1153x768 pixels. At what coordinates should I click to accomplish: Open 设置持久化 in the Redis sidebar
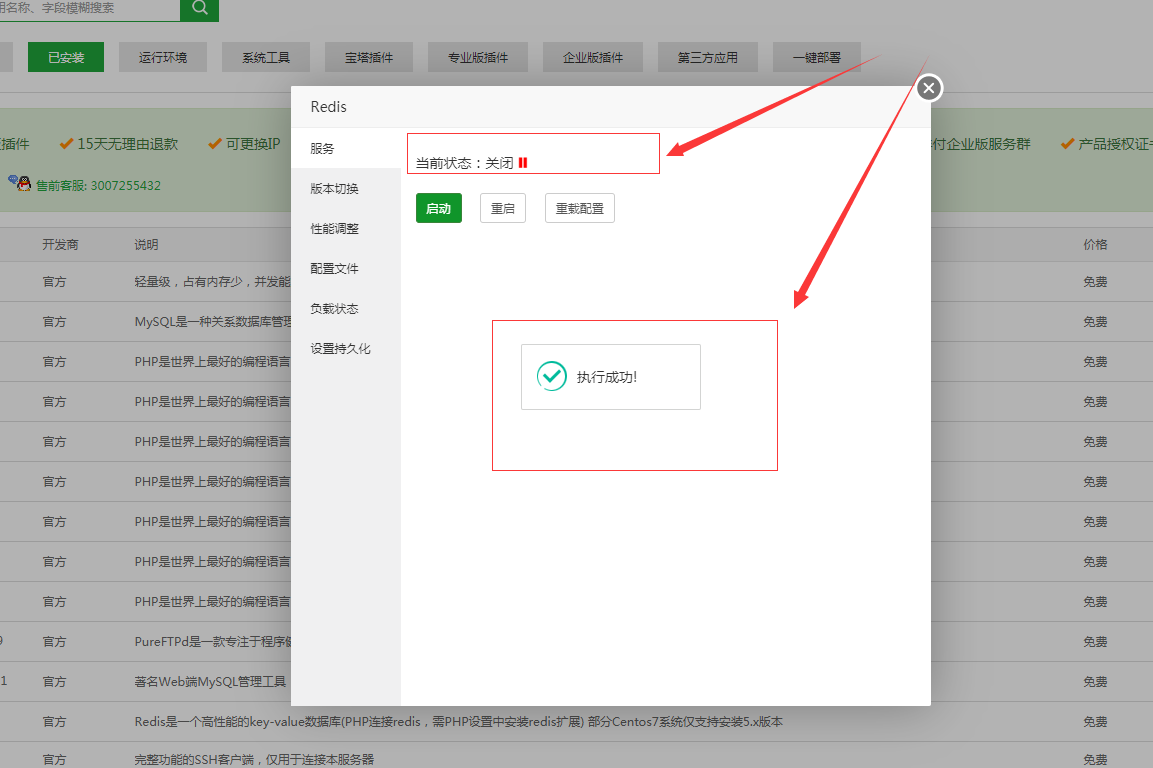(x=346, y=349)
